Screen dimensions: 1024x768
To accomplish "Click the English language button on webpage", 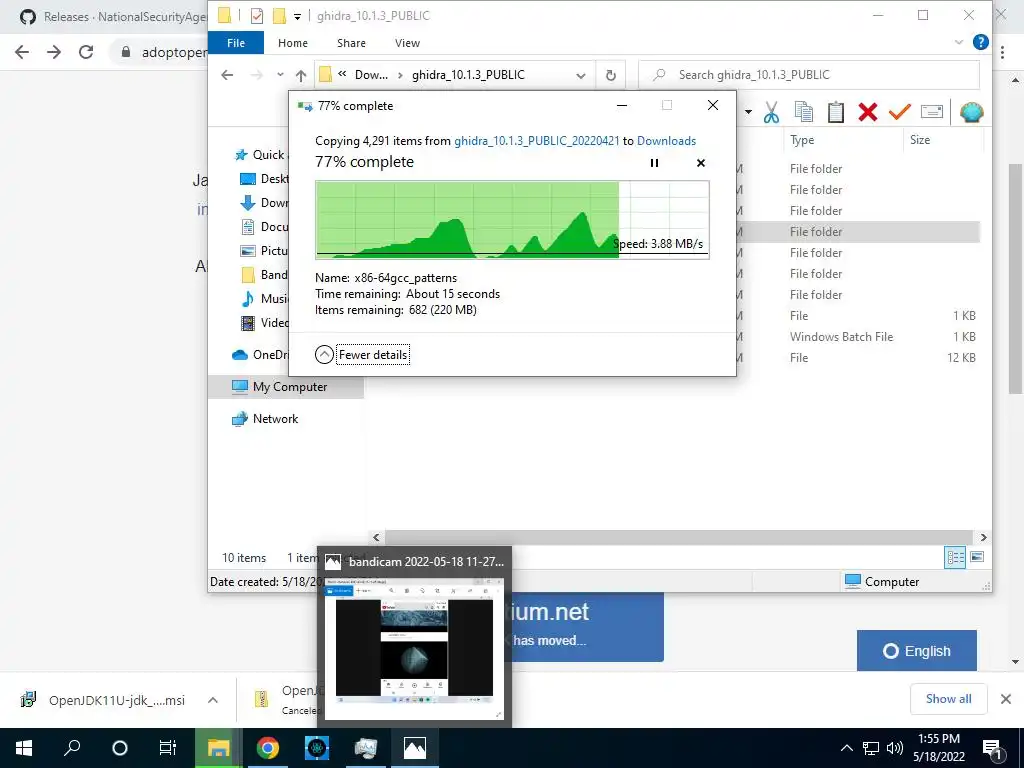I will click(917, 651).
